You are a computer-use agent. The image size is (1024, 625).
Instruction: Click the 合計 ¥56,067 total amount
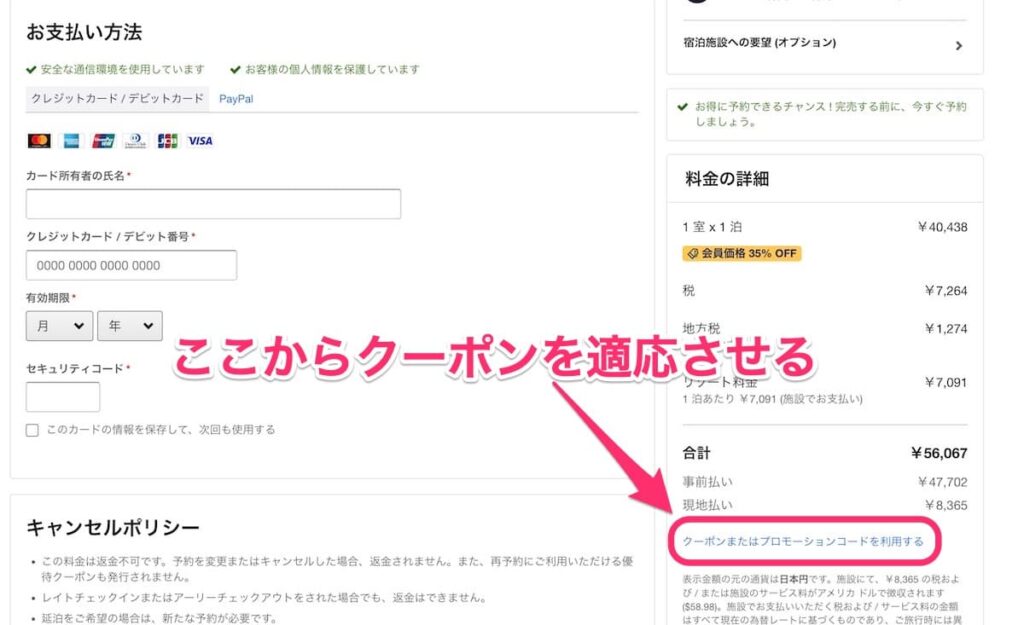click(x=938, y=453)
